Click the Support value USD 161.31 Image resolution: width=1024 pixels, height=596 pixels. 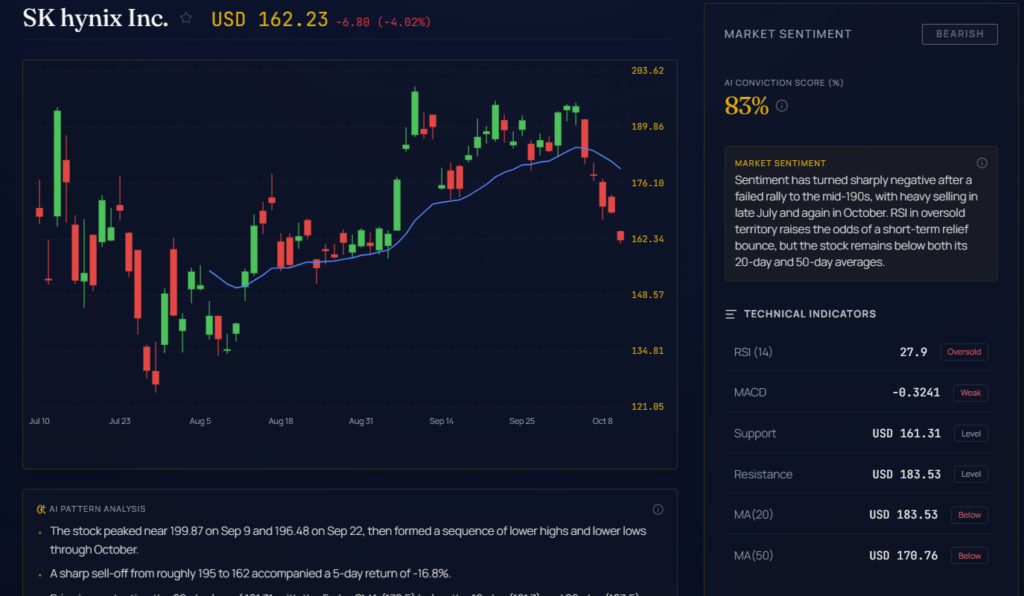(906, 433)
